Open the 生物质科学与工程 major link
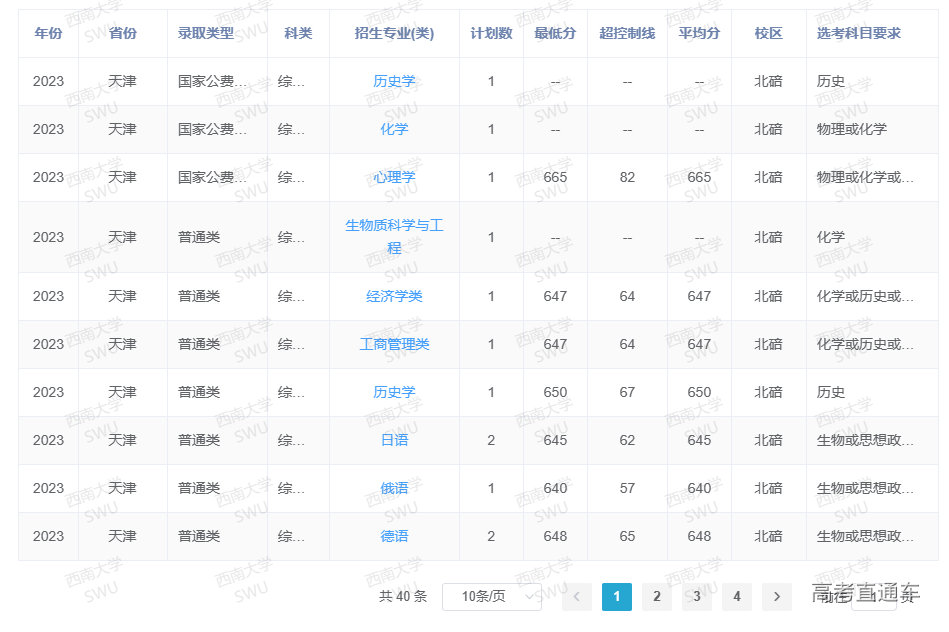 pos(394,236)
